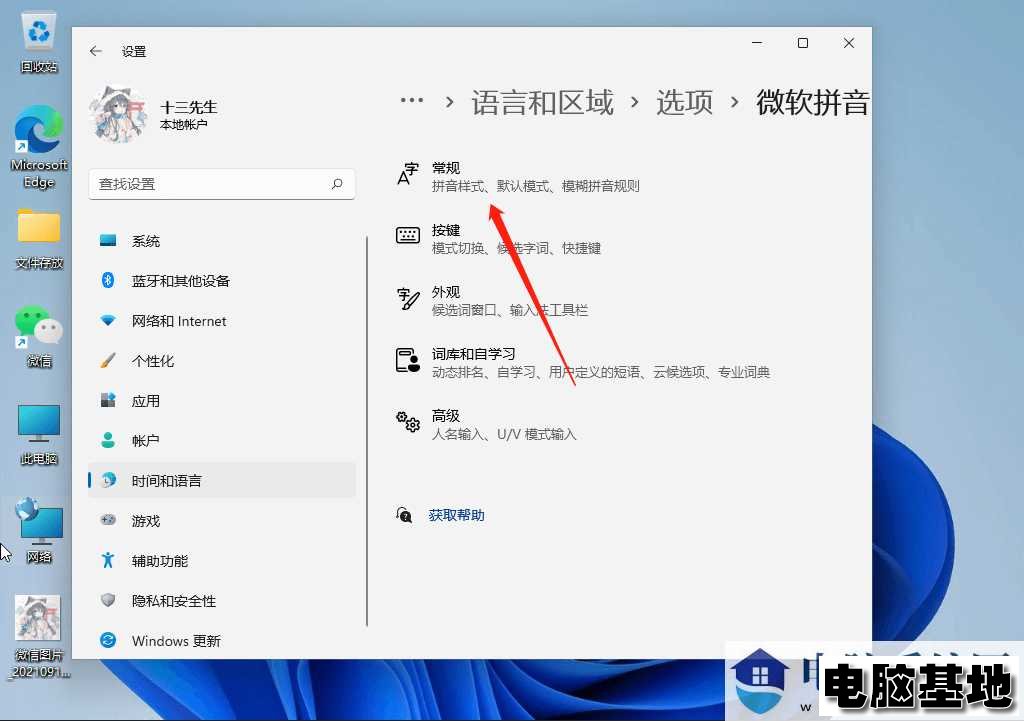Click the 应用 apps icon in sidebar

point(108,400)
